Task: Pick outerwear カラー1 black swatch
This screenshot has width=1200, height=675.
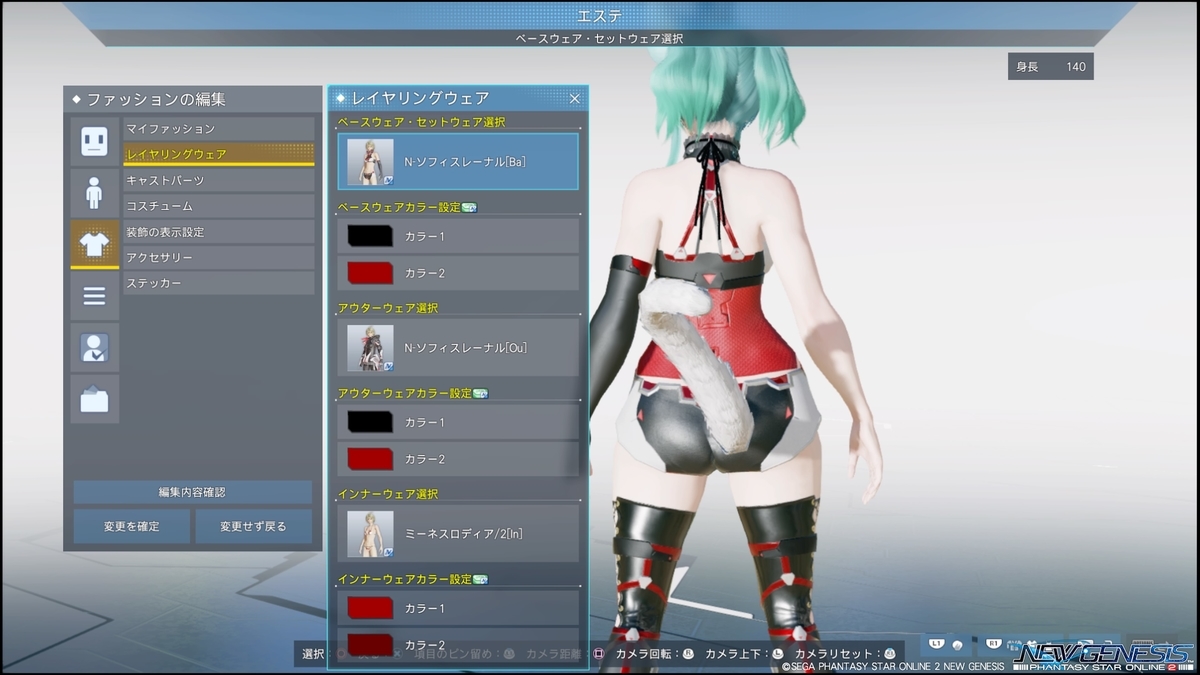Action: coord(370,422)
